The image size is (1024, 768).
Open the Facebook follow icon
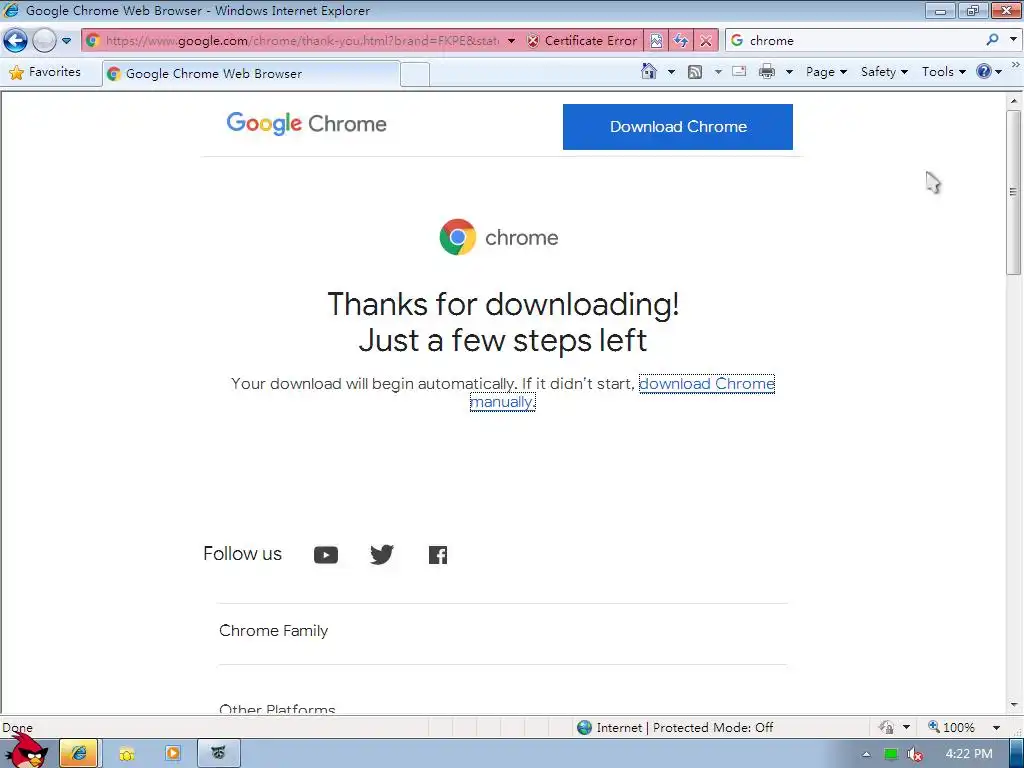[x=438, y=555]
